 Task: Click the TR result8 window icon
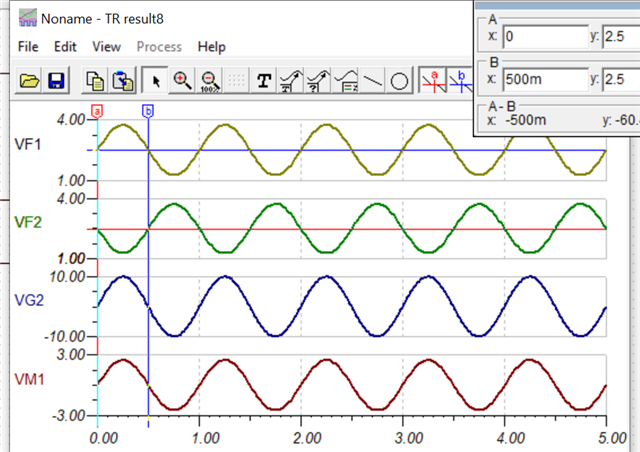tap(28, 19)
